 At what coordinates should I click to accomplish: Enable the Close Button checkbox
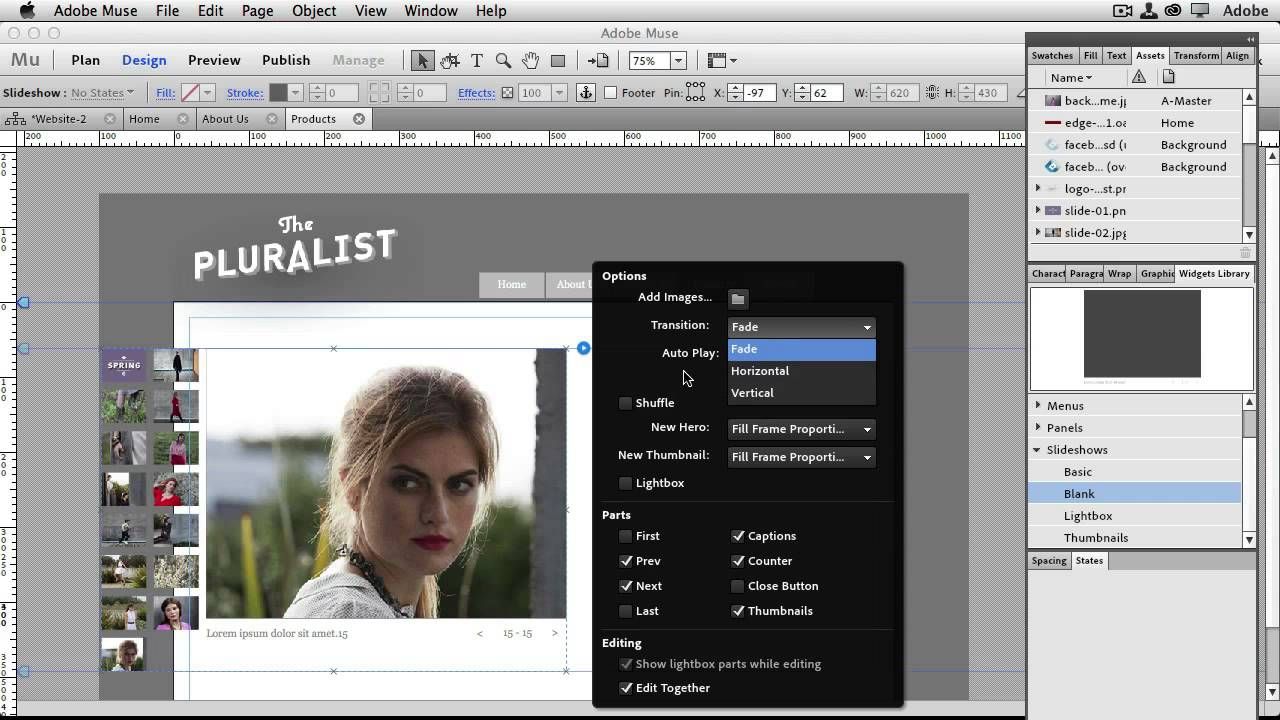click(738, 586)
